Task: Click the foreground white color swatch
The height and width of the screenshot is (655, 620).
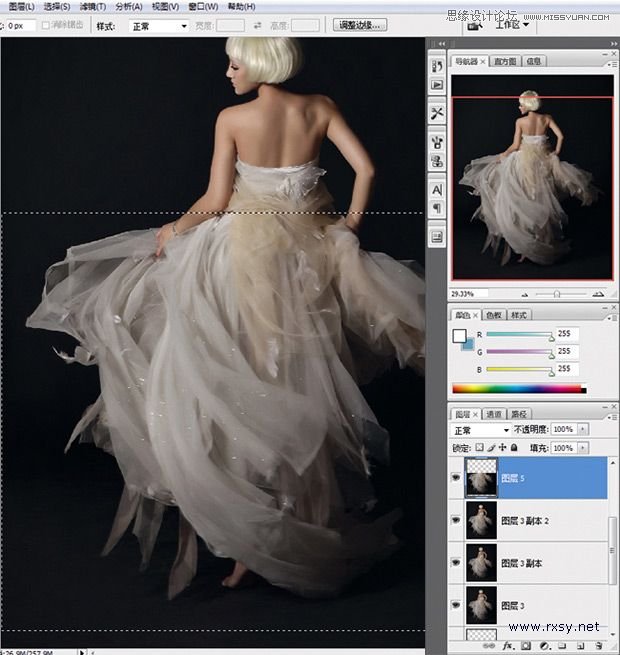Action: click(x=459, y=335)
